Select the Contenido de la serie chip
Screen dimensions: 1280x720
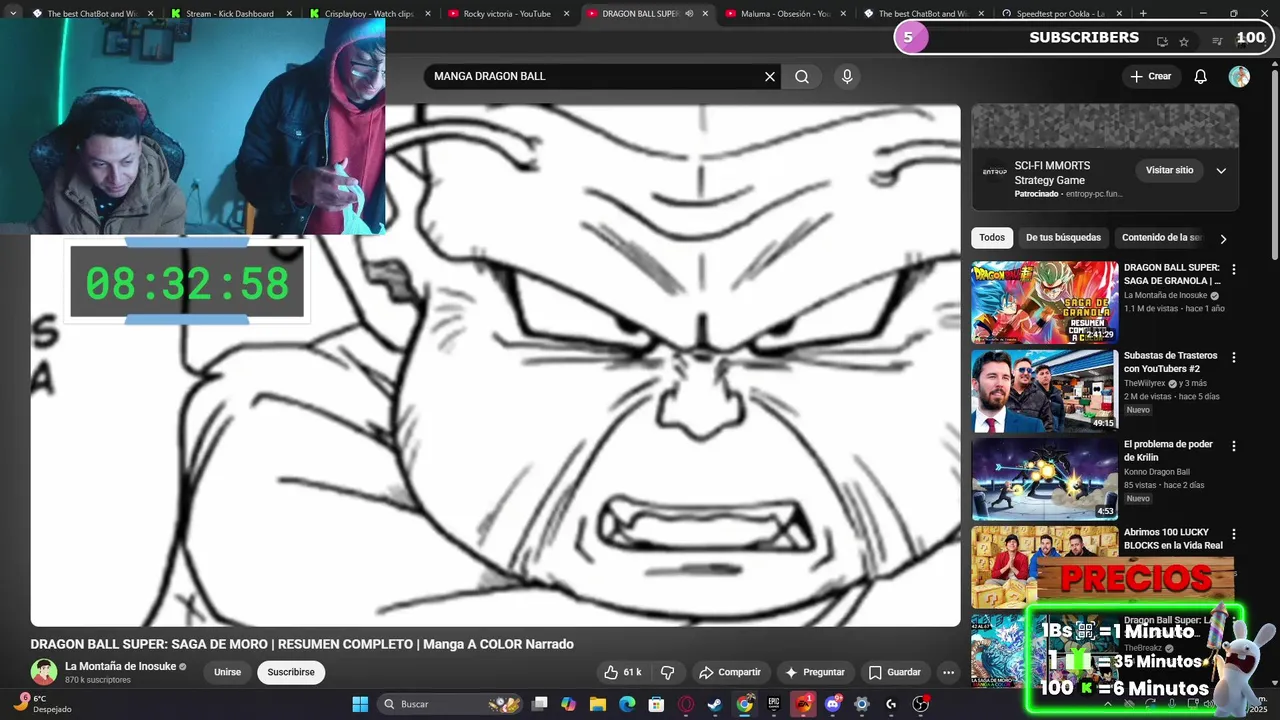(x=1161, y=238)
